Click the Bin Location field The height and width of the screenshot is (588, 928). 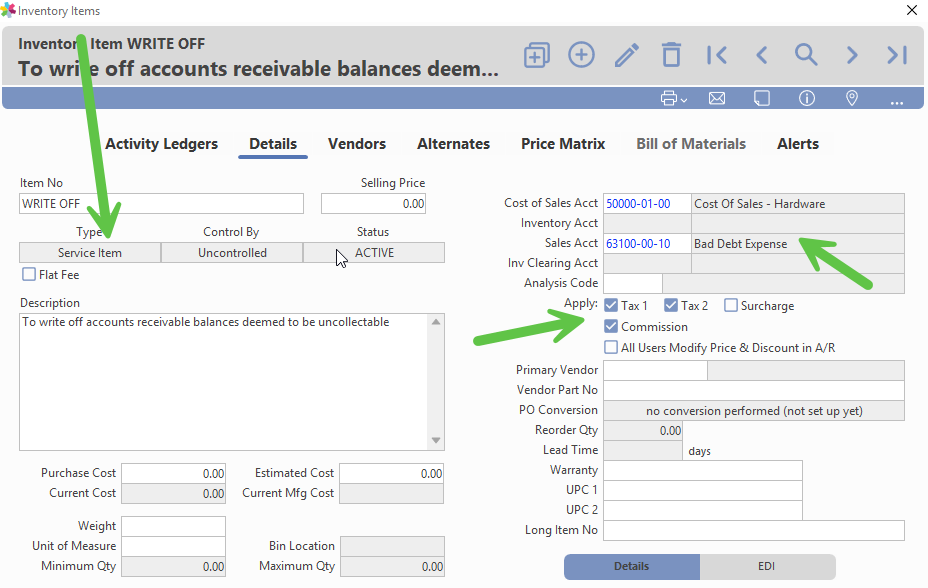pyautogui.click(x=392, y=546)
